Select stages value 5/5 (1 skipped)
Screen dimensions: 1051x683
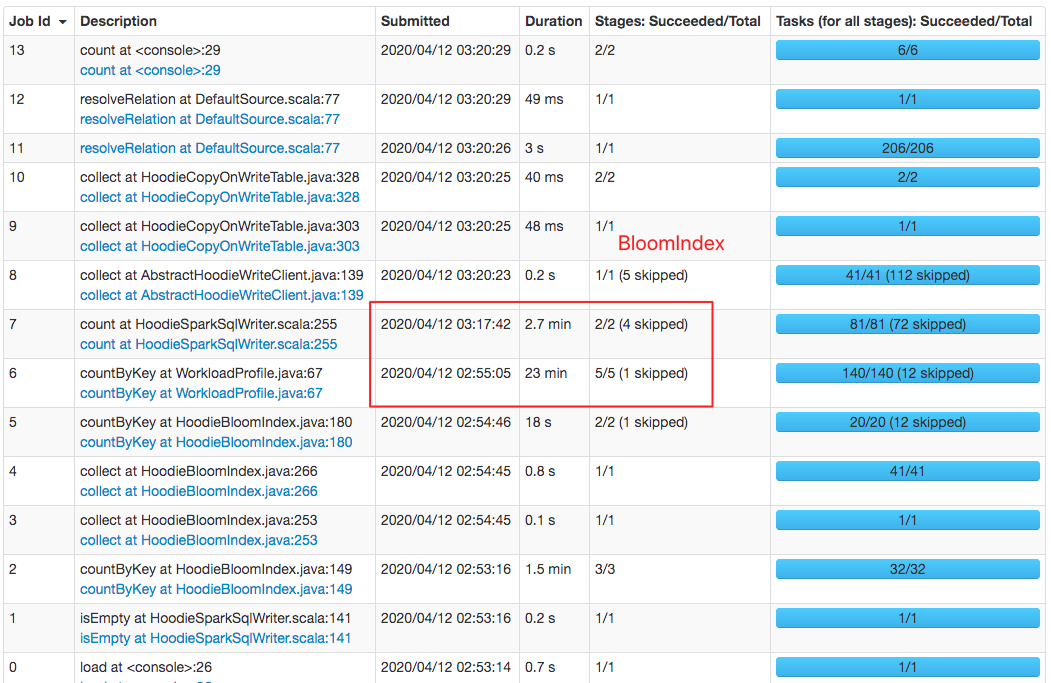(x=641, y=373)
